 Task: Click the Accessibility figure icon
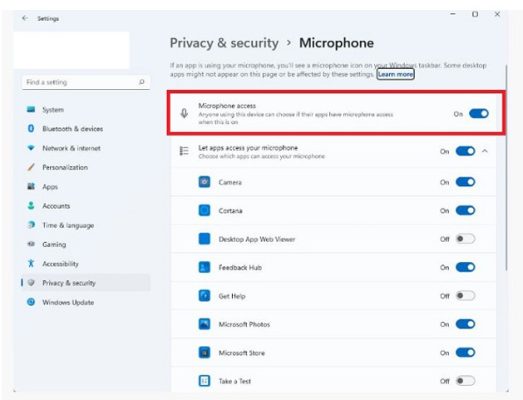[31, 264]
